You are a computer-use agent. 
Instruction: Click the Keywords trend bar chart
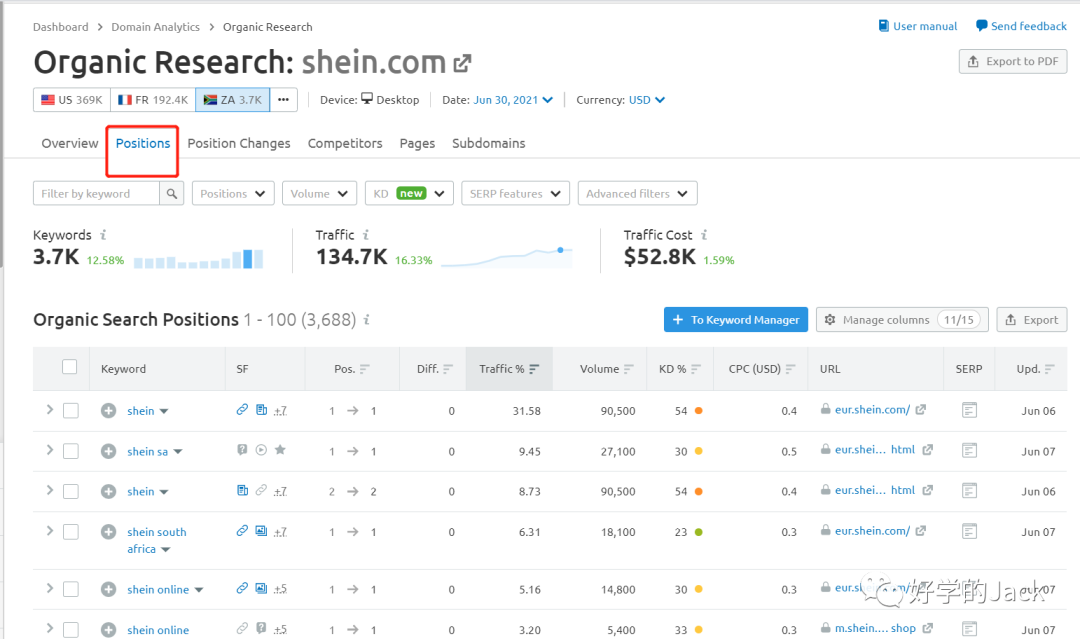(198, 259)
